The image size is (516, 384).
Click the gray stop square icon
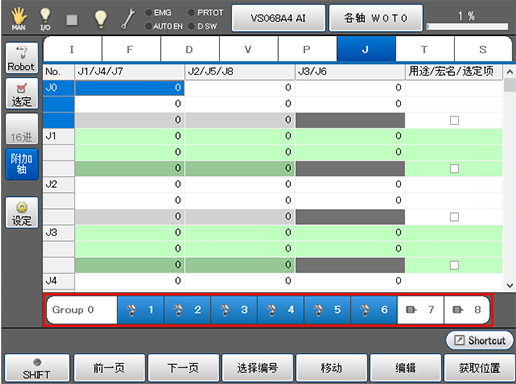[72, 20]
